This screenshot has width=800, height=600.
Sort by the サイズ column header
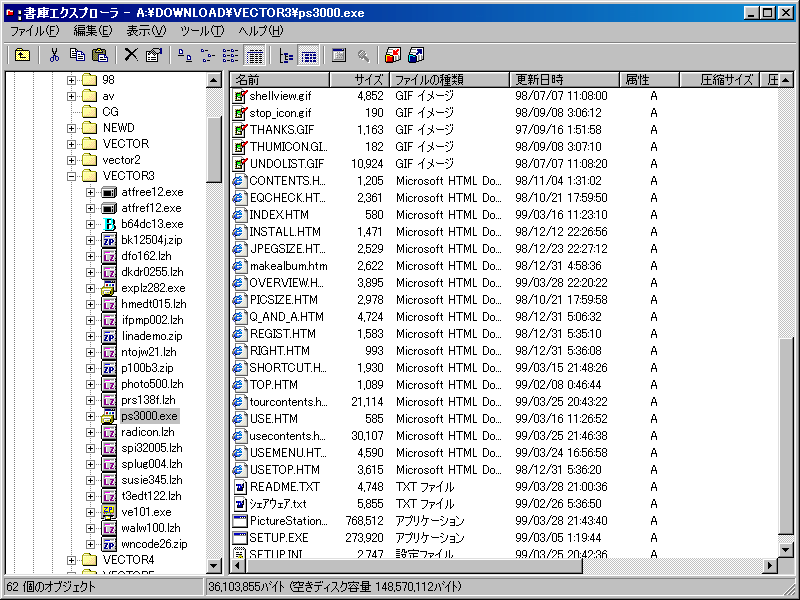tap(368, 80)
